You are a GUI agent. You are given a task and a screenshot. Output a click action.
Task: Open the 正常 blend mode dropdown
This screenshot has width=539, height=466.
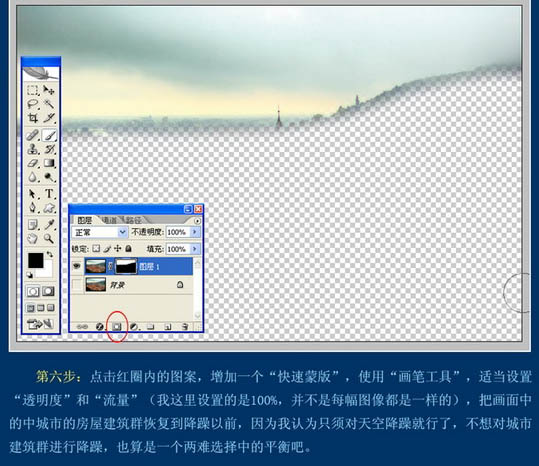point(100,232)
